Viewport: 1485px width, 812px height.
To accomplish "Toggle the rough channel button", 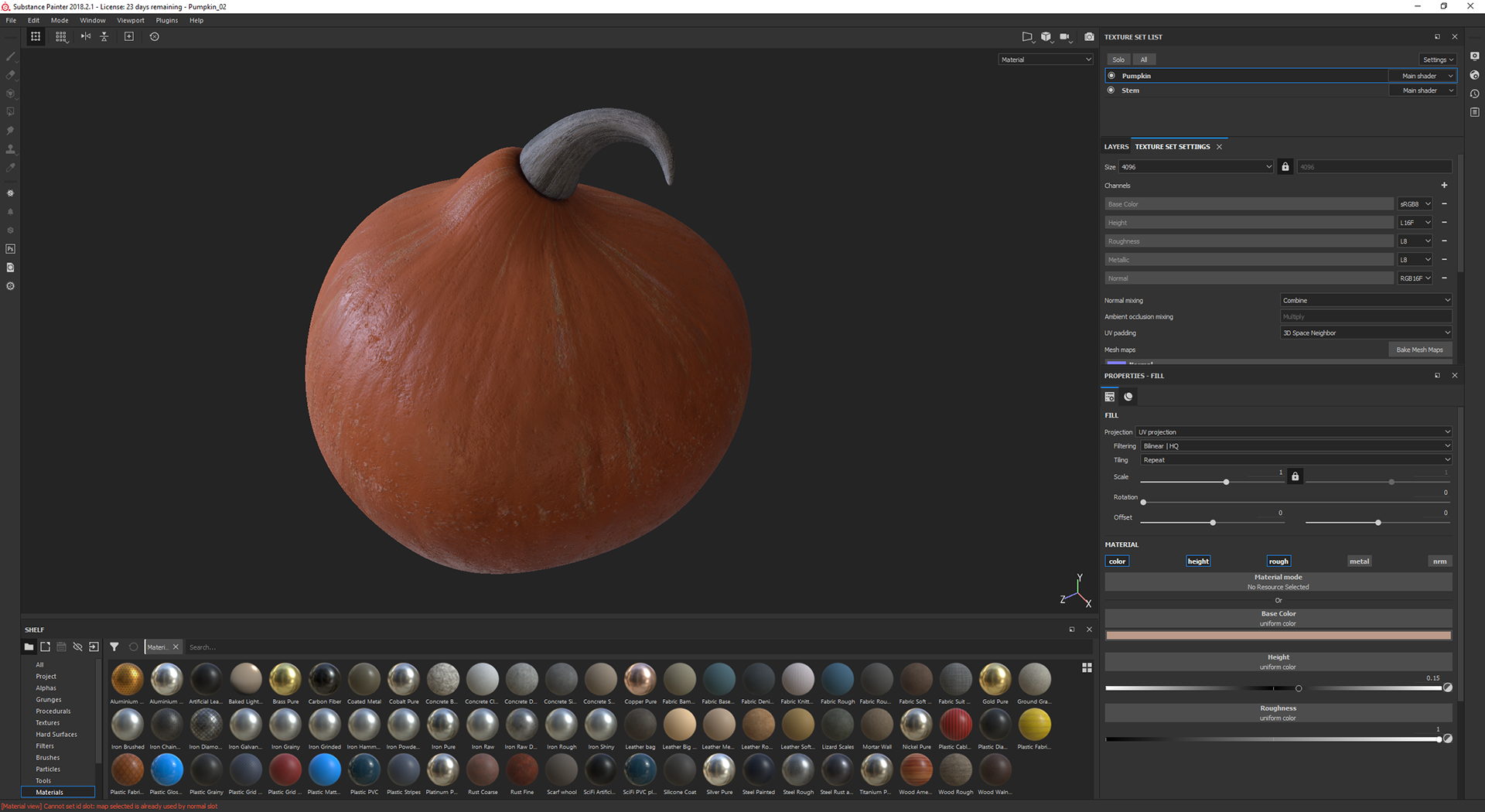I will tap(1278, 561).
